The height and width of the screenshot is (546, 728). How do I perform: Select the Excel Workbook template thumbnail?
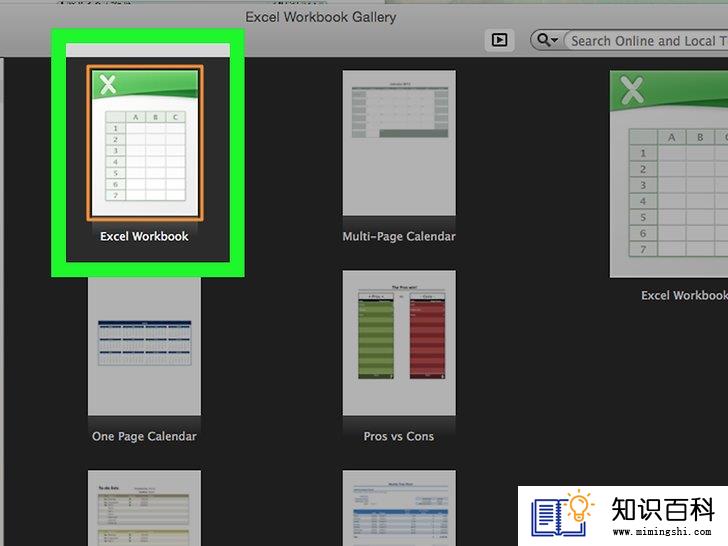[145, 143]
